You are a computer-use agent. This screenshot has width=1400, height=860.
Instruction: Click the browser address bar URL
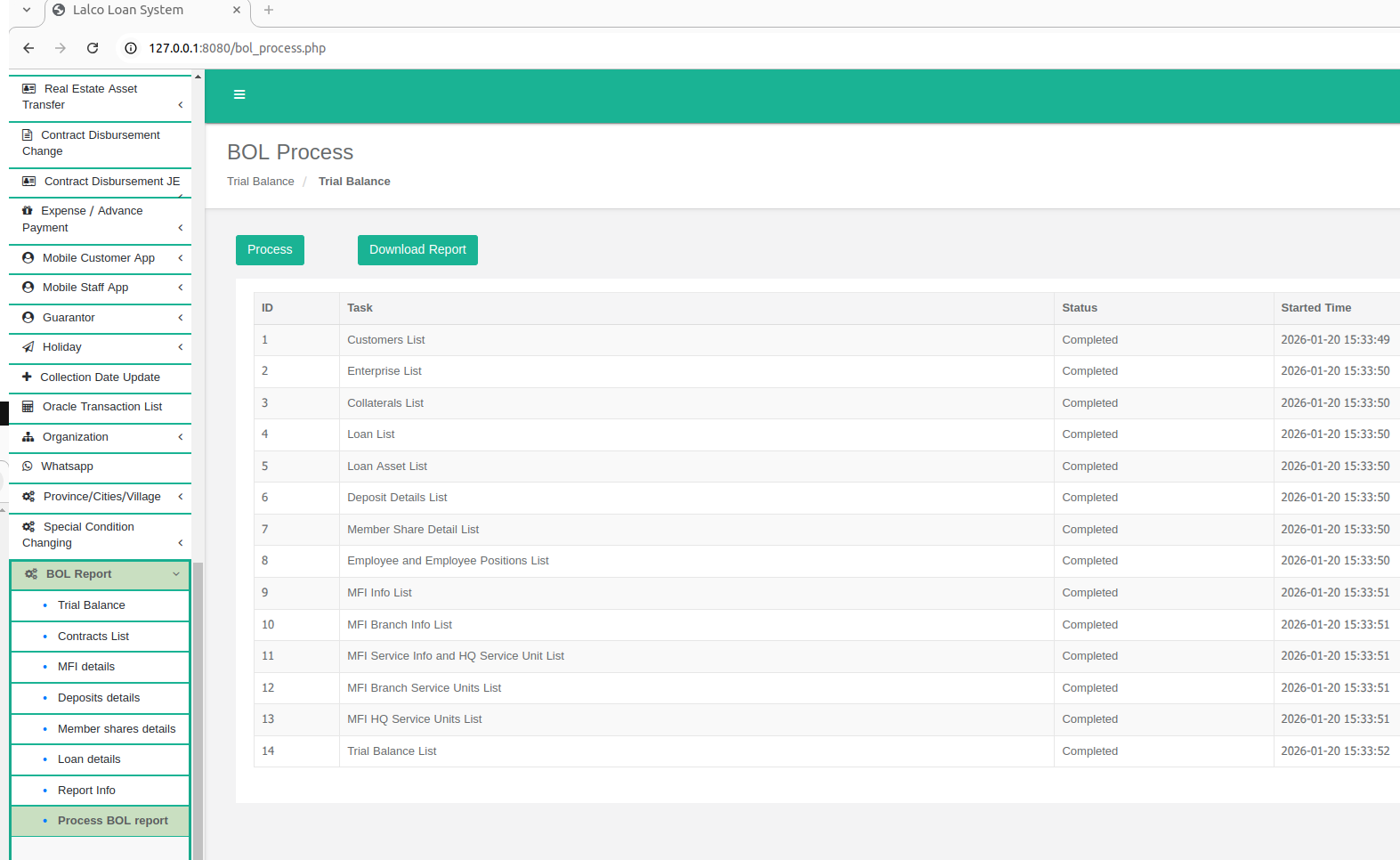click(237, 48)
